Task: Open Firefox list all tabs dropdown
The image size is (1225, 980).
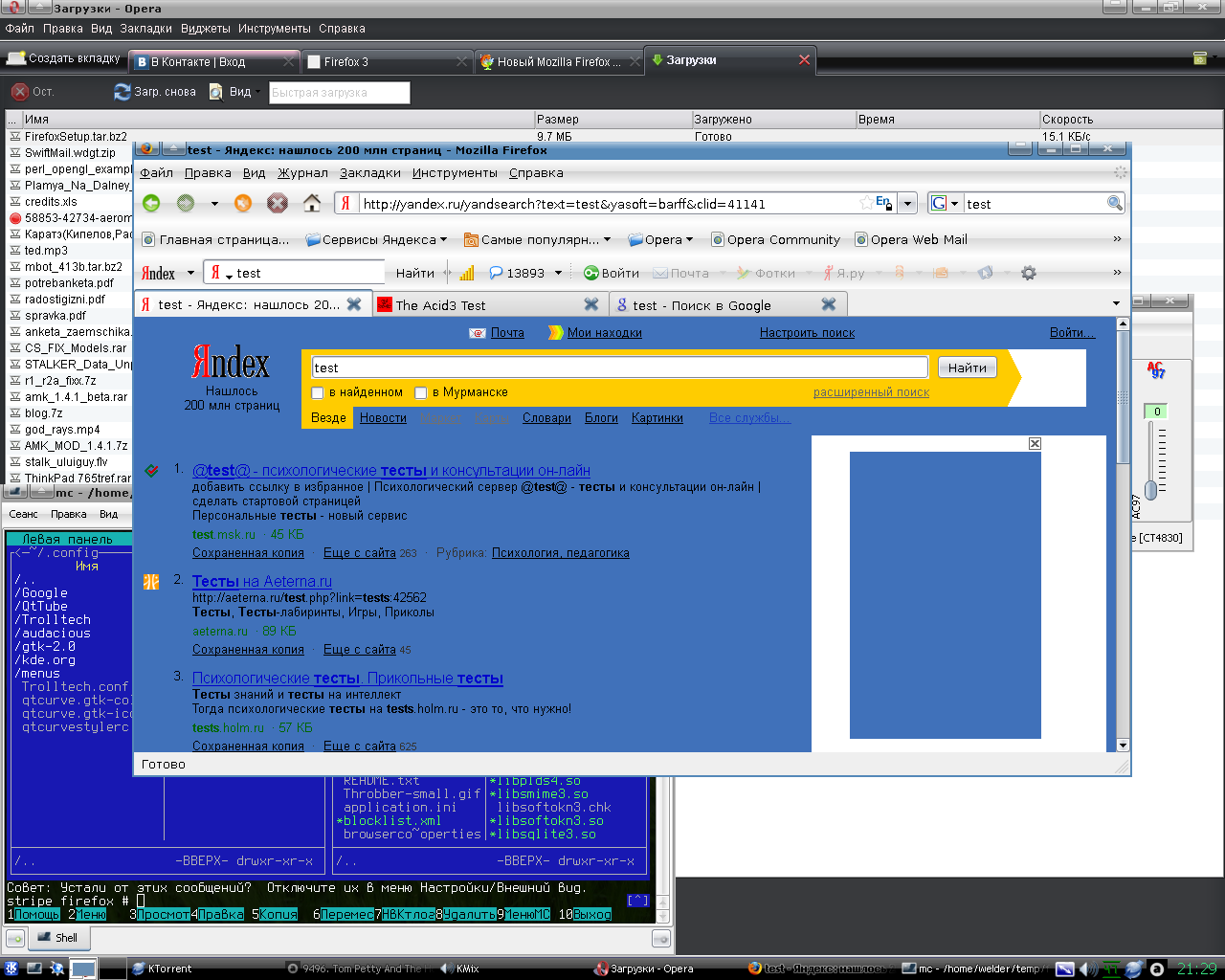Action: click(1116, 304)
